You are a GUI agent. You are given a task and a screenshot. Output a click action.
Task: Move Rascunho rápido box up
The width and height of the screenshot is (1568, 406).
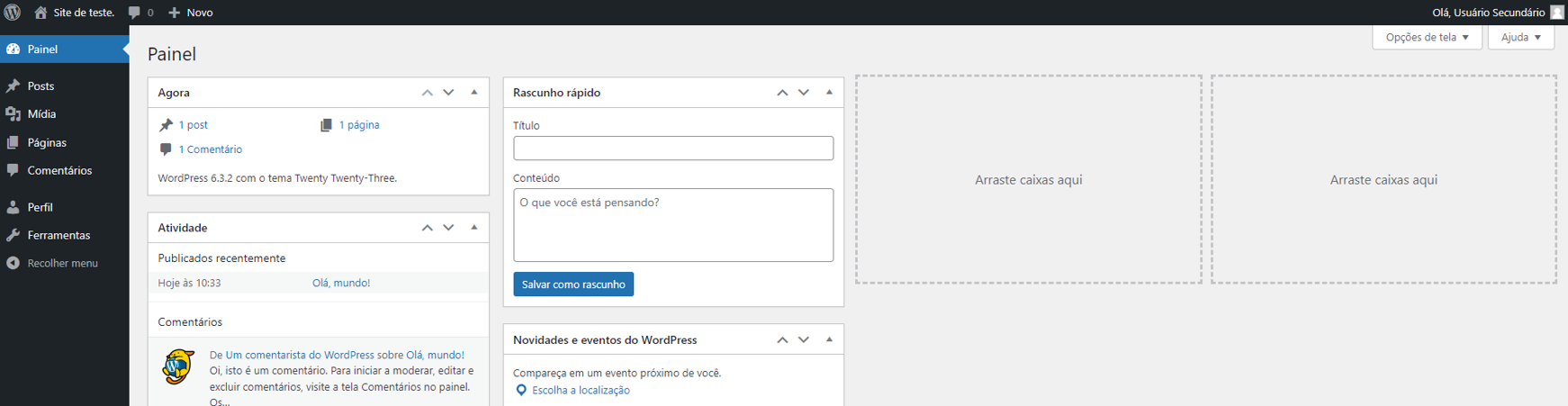(782, 93)
